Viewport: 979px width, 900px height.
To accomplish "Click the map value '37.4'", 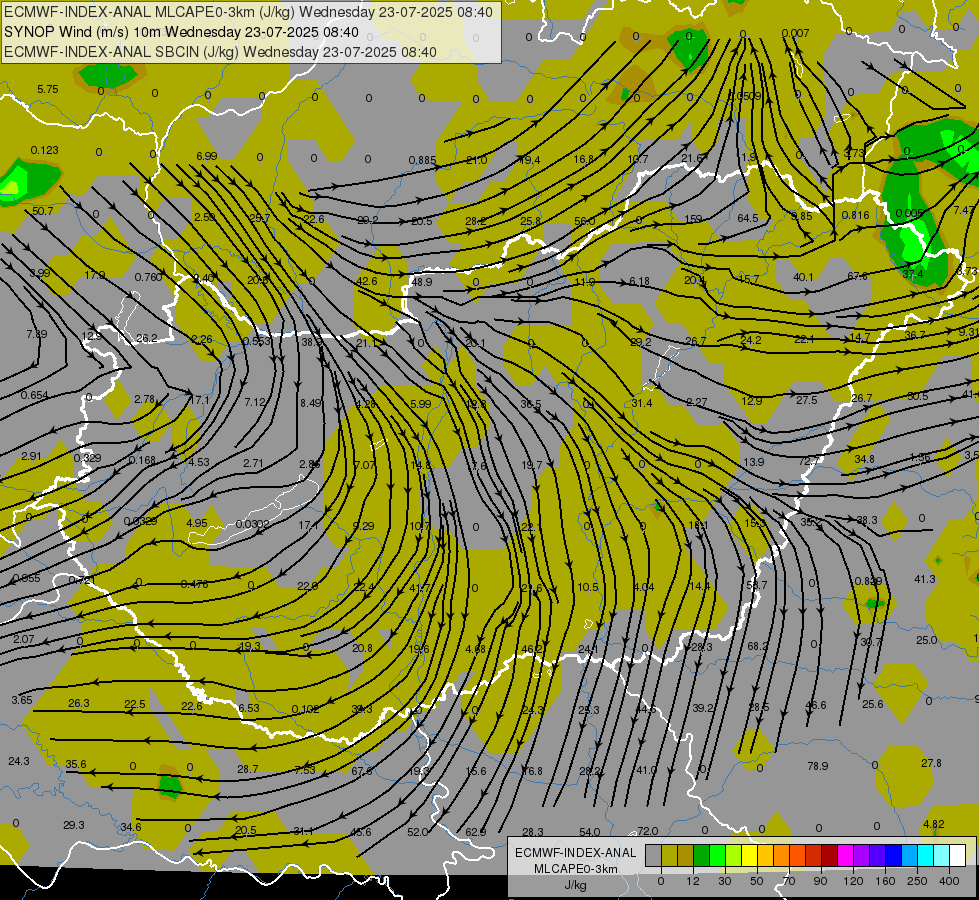I will (912, 274).
